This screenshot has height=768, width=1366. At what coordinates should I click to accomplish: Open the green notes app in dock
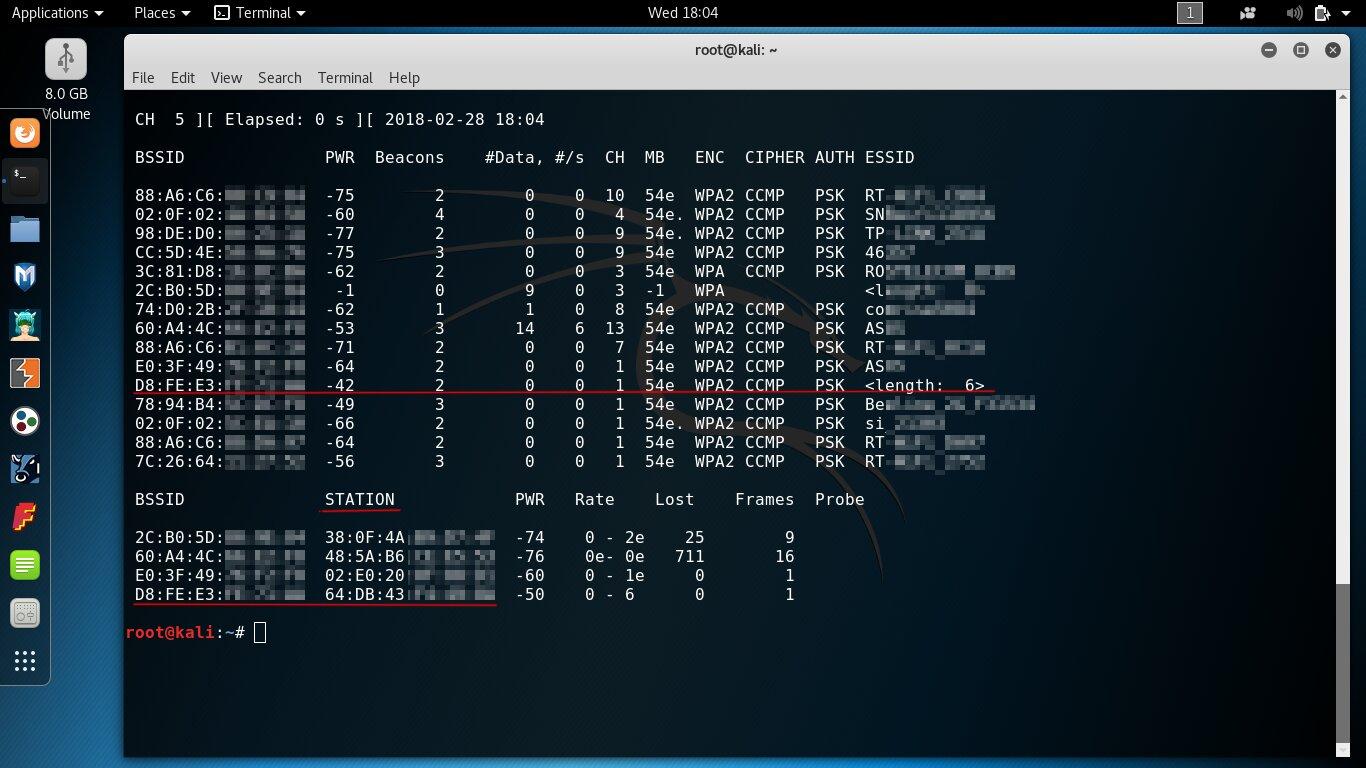tap(25, 565)
